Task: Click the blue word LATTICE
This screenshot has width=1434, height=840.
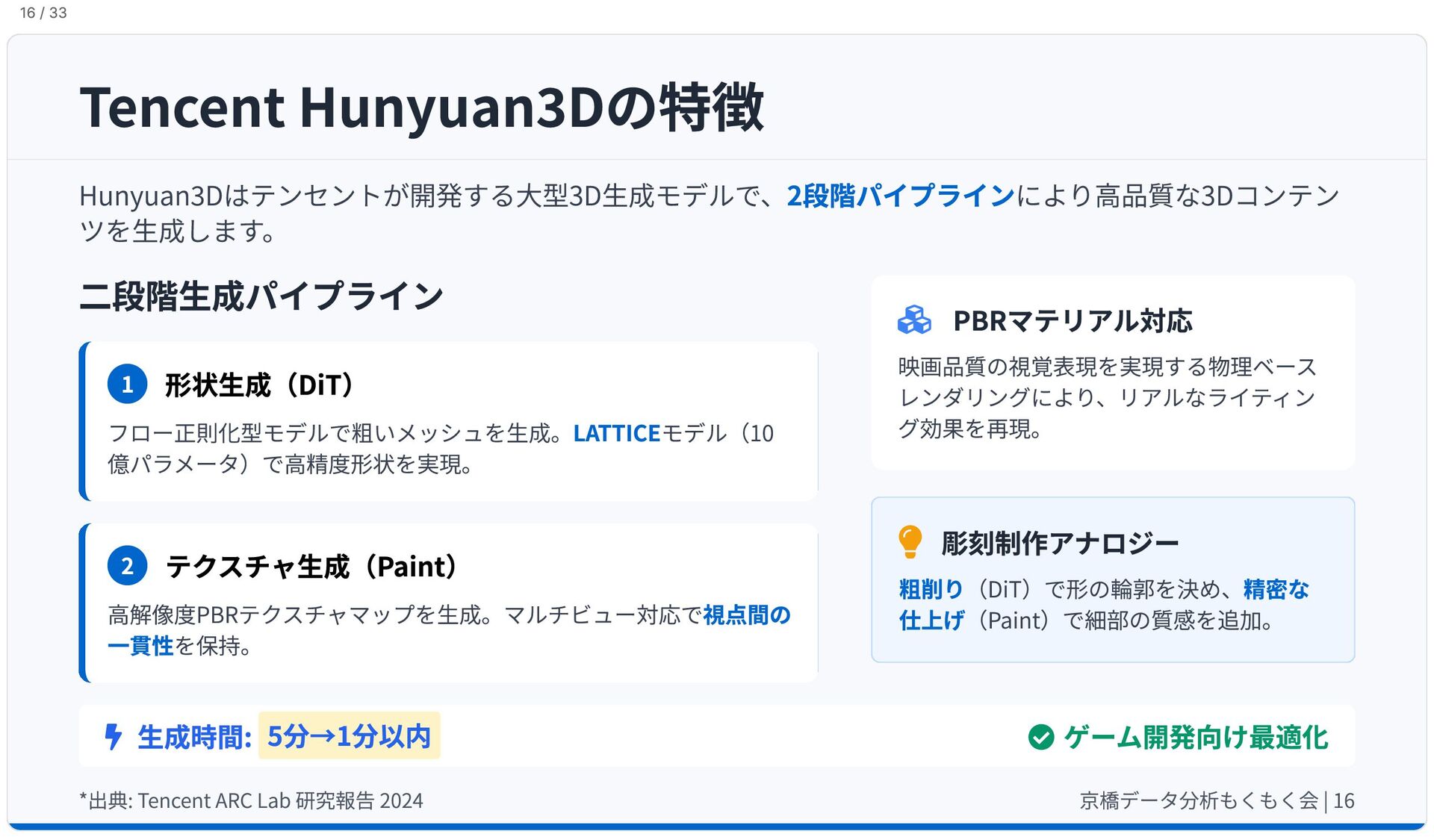Action: 617,433
